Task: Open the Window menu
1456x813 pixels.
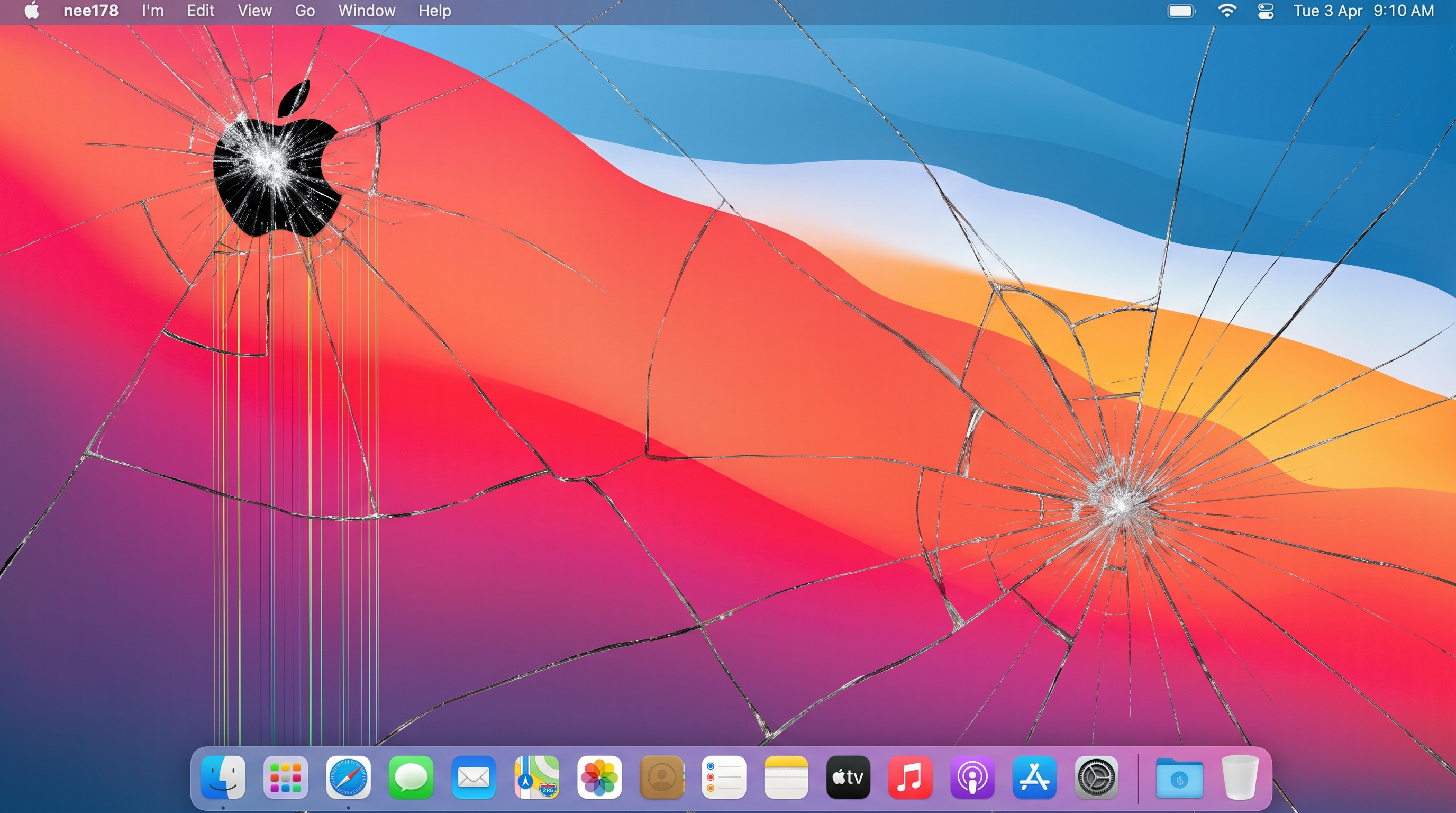Action: tap(367, 11)
